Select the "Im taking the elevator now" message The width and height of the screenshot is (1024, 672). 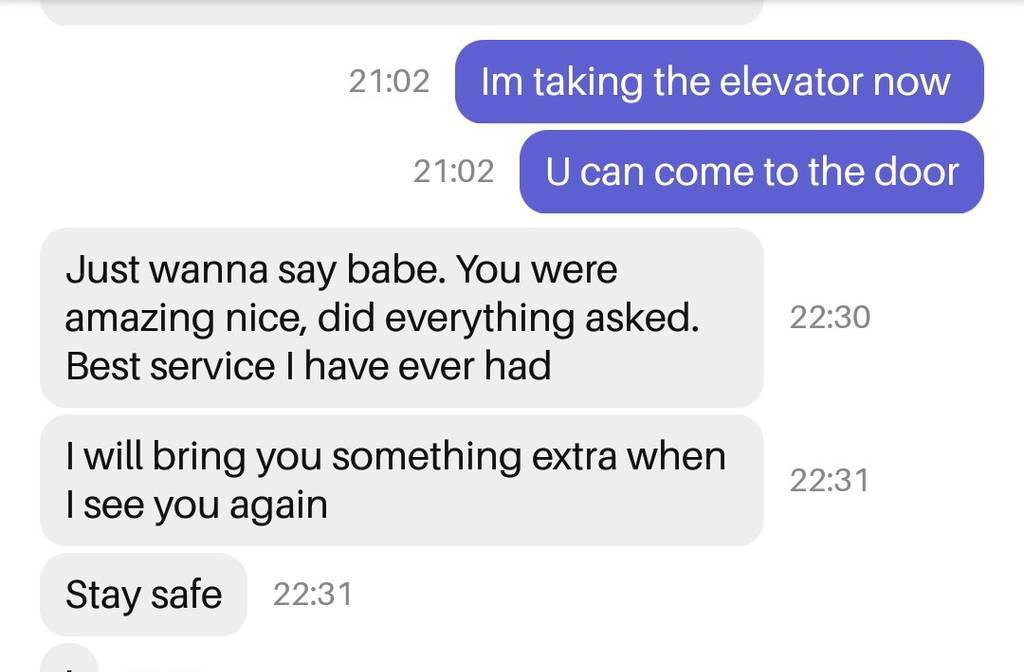point(719,82)
